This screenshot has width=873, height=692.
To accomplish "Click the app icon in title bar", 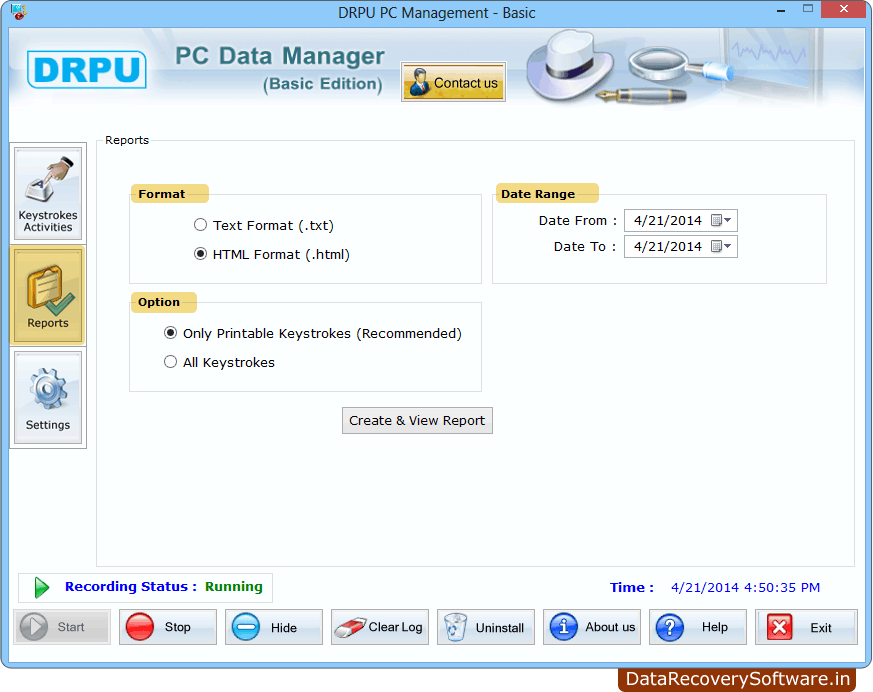I will tap(18, 11).
